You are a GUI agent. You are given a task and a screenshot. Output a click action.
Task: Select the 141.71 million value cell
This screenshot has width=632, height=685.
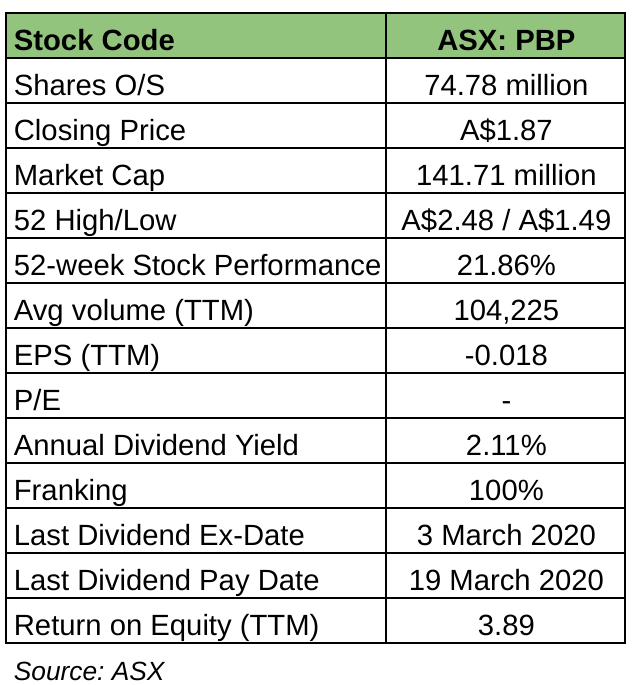coord(505,175)
